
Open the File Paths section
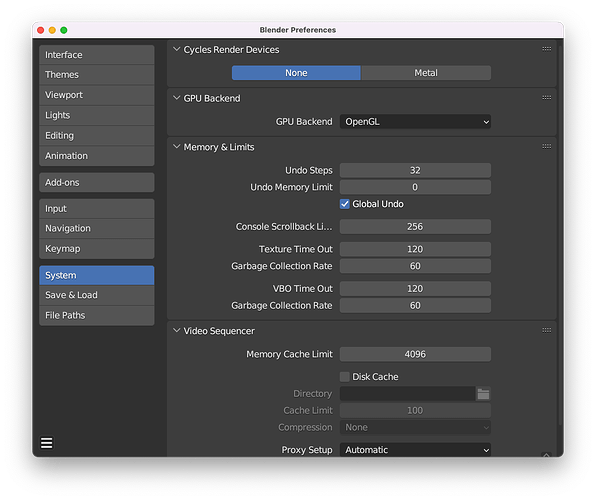point(97,315)
